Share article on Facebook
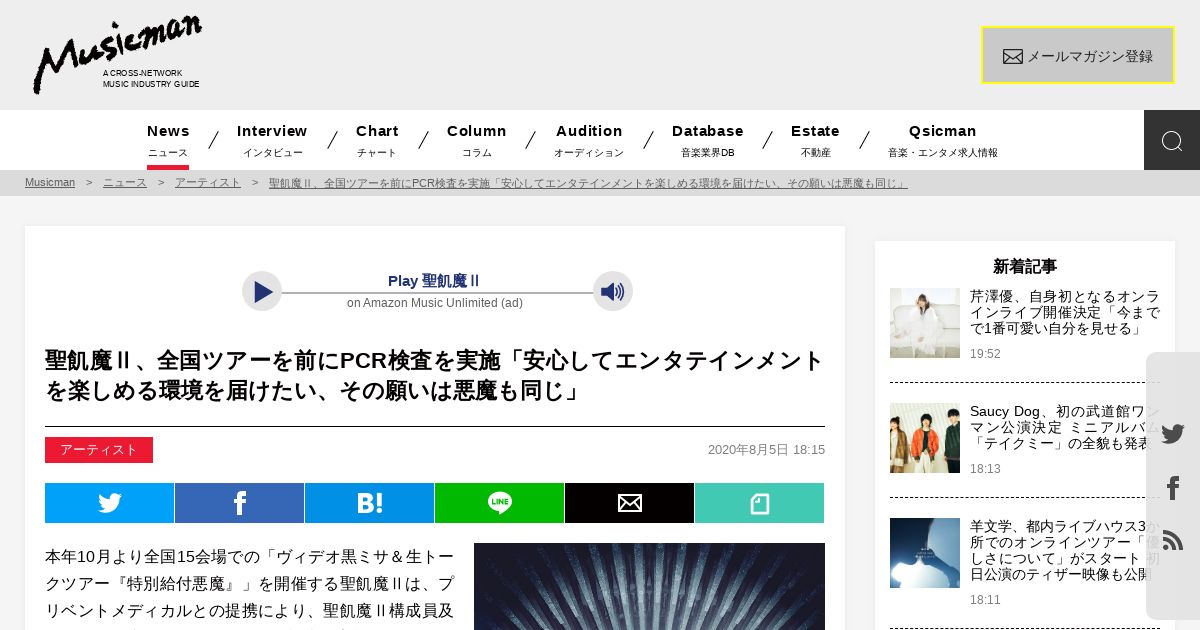Viewport: 1200px width, 630px height. pyautogui.click(x=240, y=503)
